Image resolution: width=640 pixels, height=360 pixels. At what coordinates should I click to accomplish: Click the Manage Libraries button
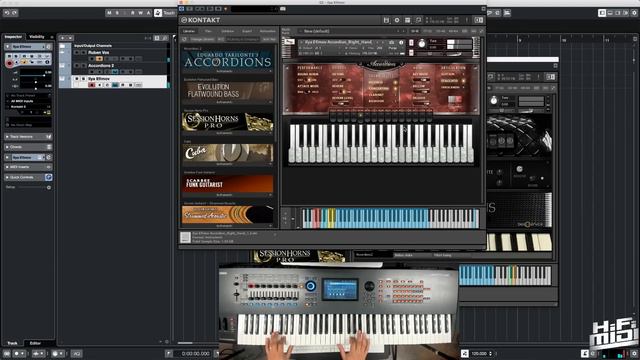pyautogui.click(x=202, y=39)
